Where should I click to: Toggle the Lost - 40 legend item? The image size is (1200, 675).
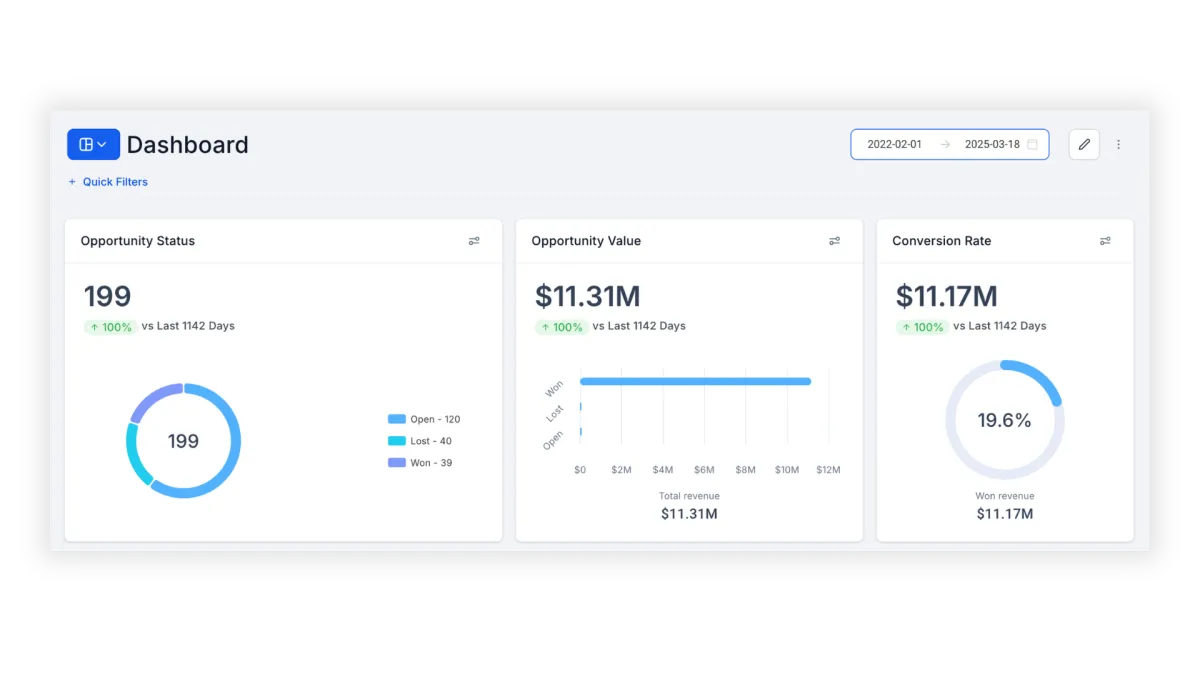420,441
